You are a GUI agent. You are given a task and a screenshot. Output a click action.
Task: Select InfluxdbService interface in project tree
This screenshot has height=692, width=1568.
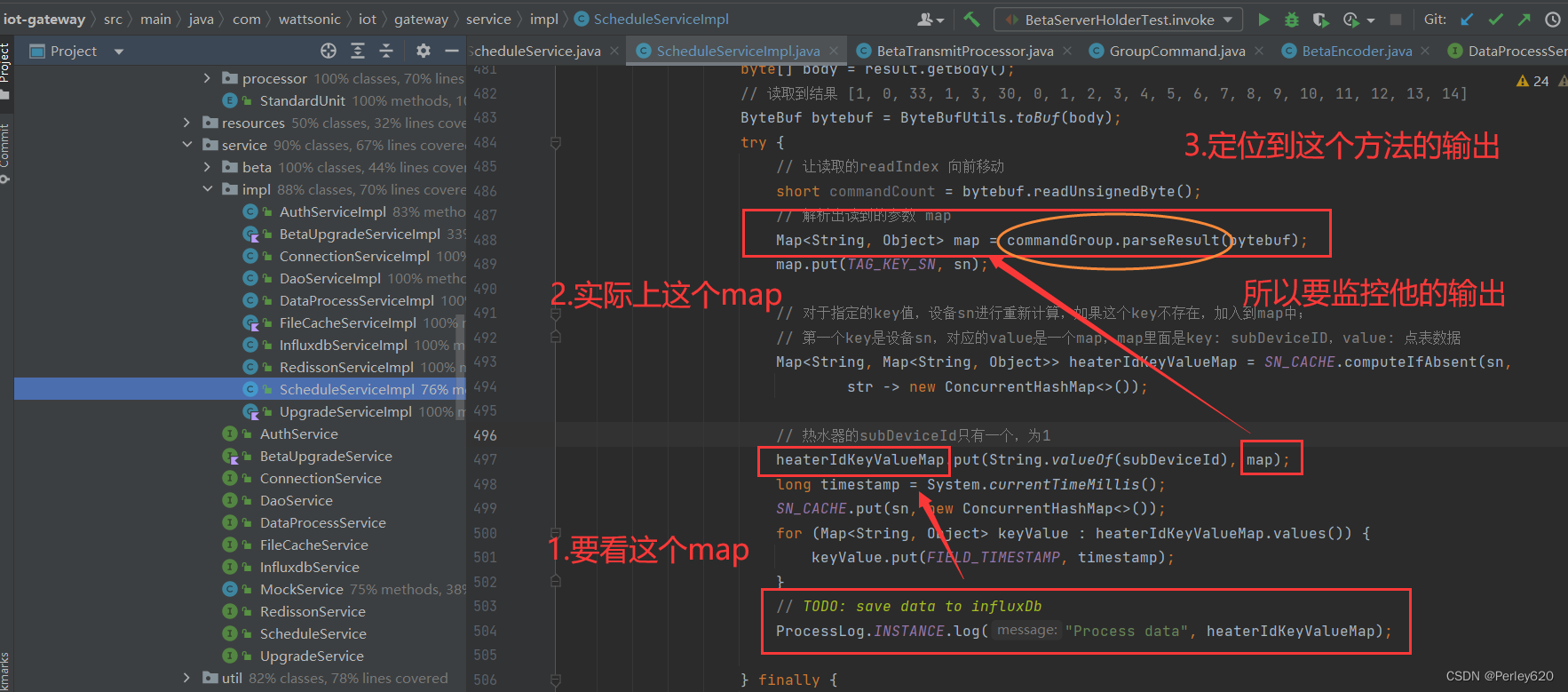pos(310,567)
